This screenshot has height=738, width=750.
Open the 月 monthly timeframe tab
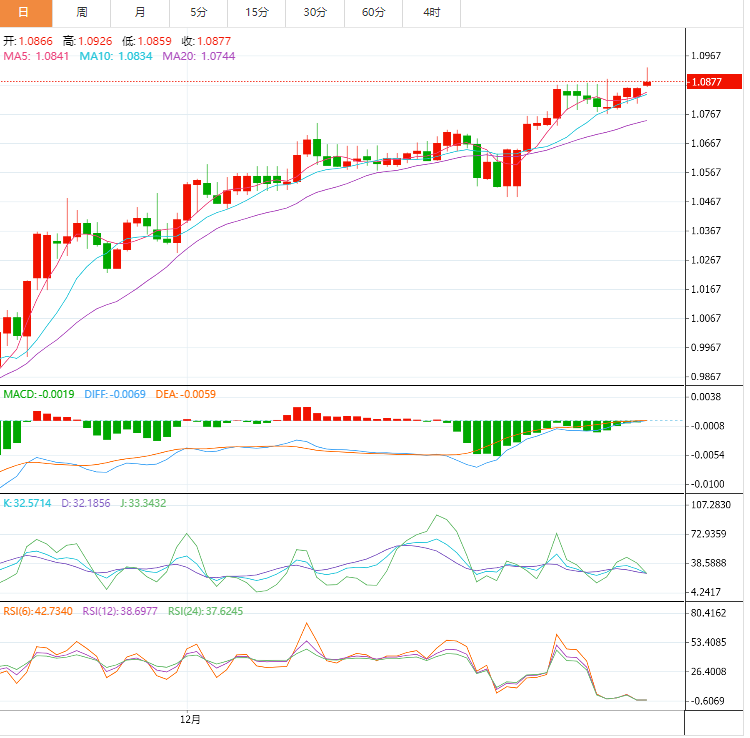tap(139, 12)
